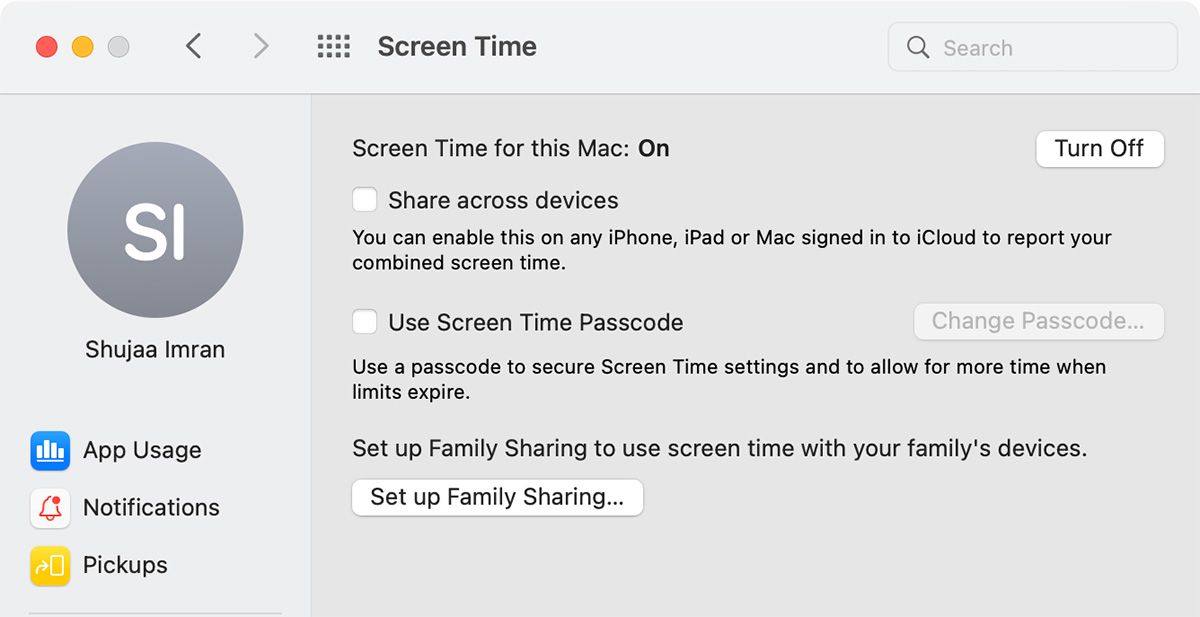The height and width of the screenshot is (617, 1200).
Task: Open the App Usage sidebar section
Action: click(x=142, y=450)
